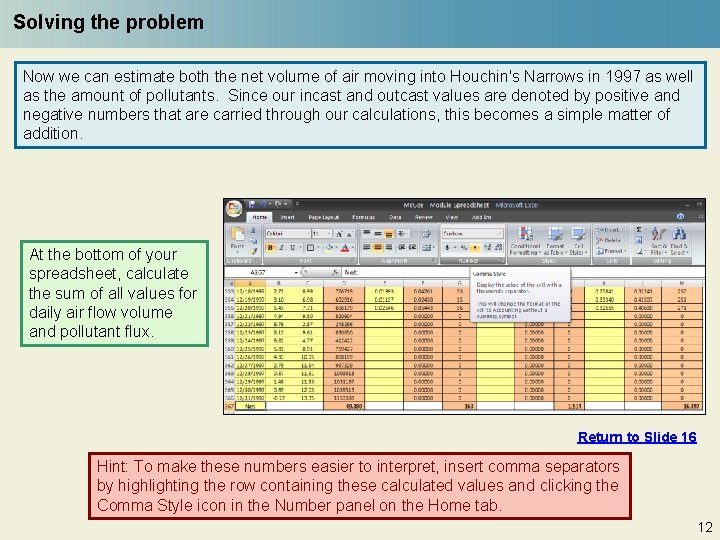This screenshot has height=540, width=720.
Task: Click the Name Box showing A367
Action: [260, 272]
